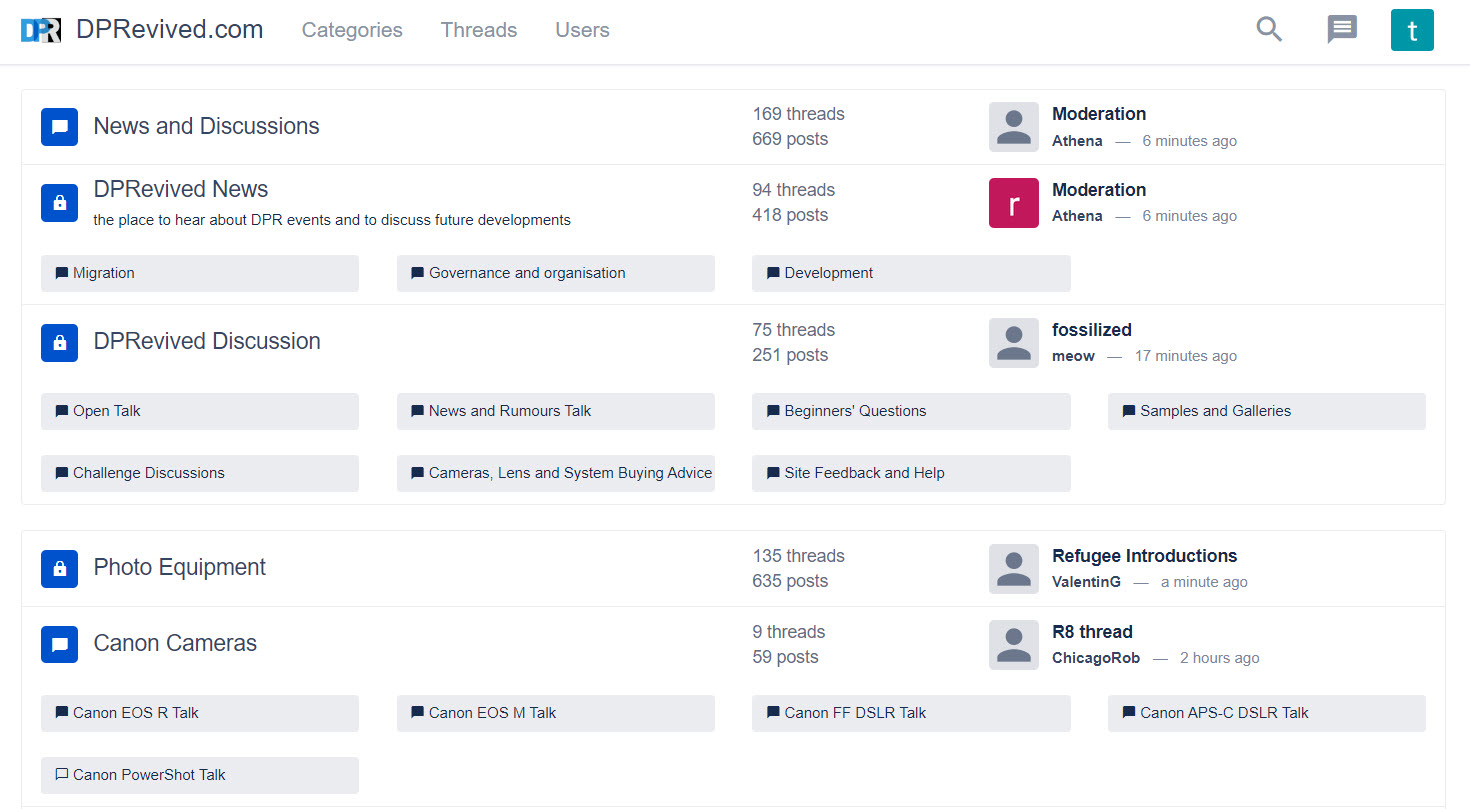The image size is (1470, 809).
Task: Open the Development subforum
Action: (911, 273)
